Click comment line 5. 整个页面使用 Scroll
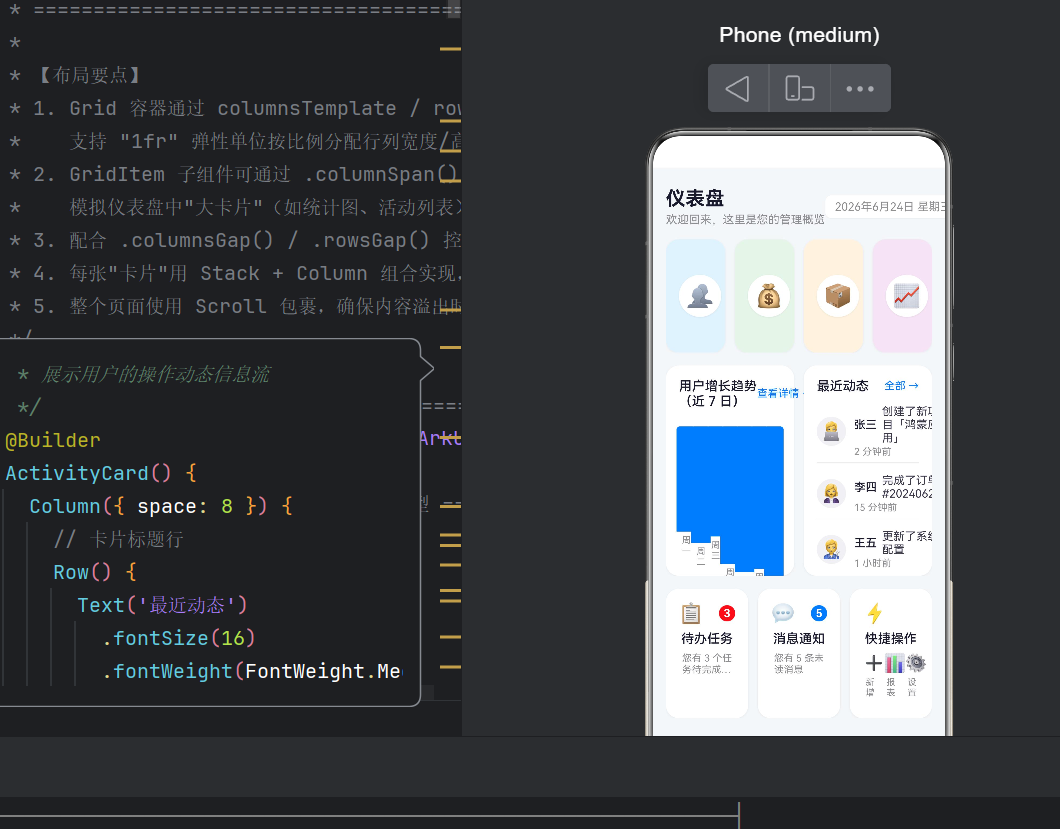This screenshot has height=829, width=1060. click(247, 306)
